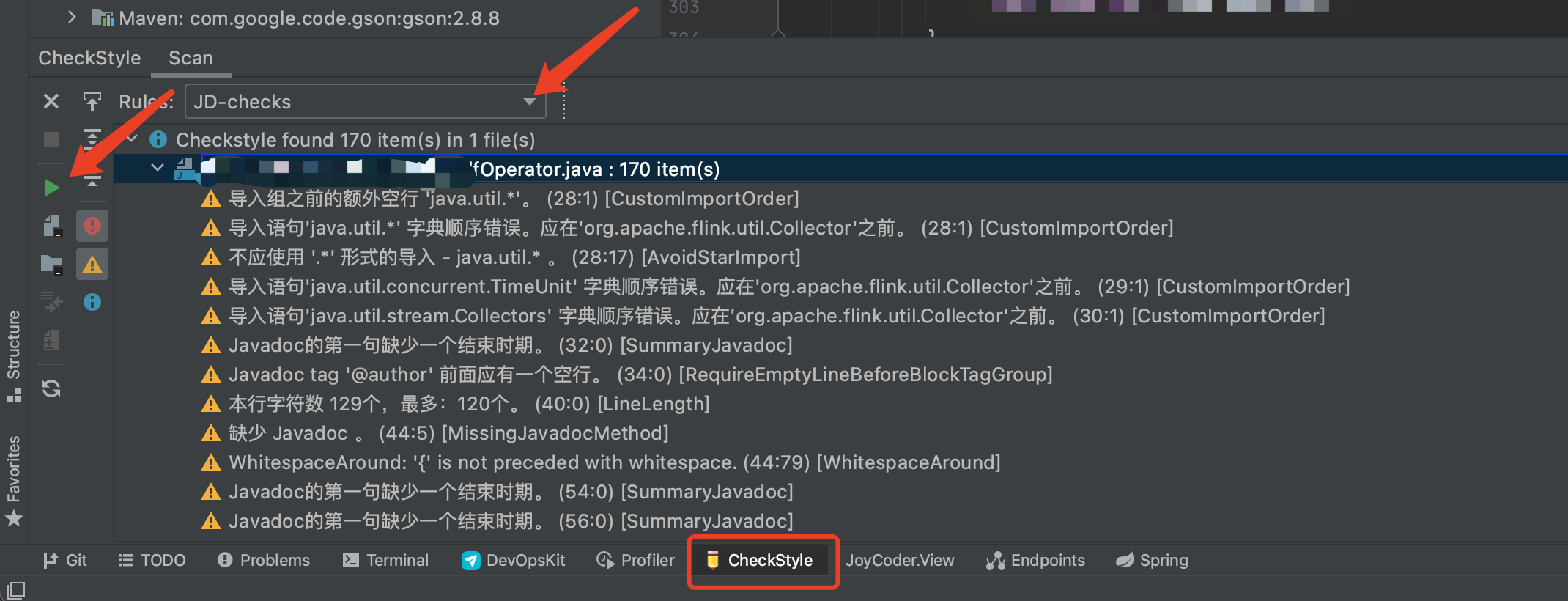
Task: Click the stop scan square icon
Action: (51, 139)
